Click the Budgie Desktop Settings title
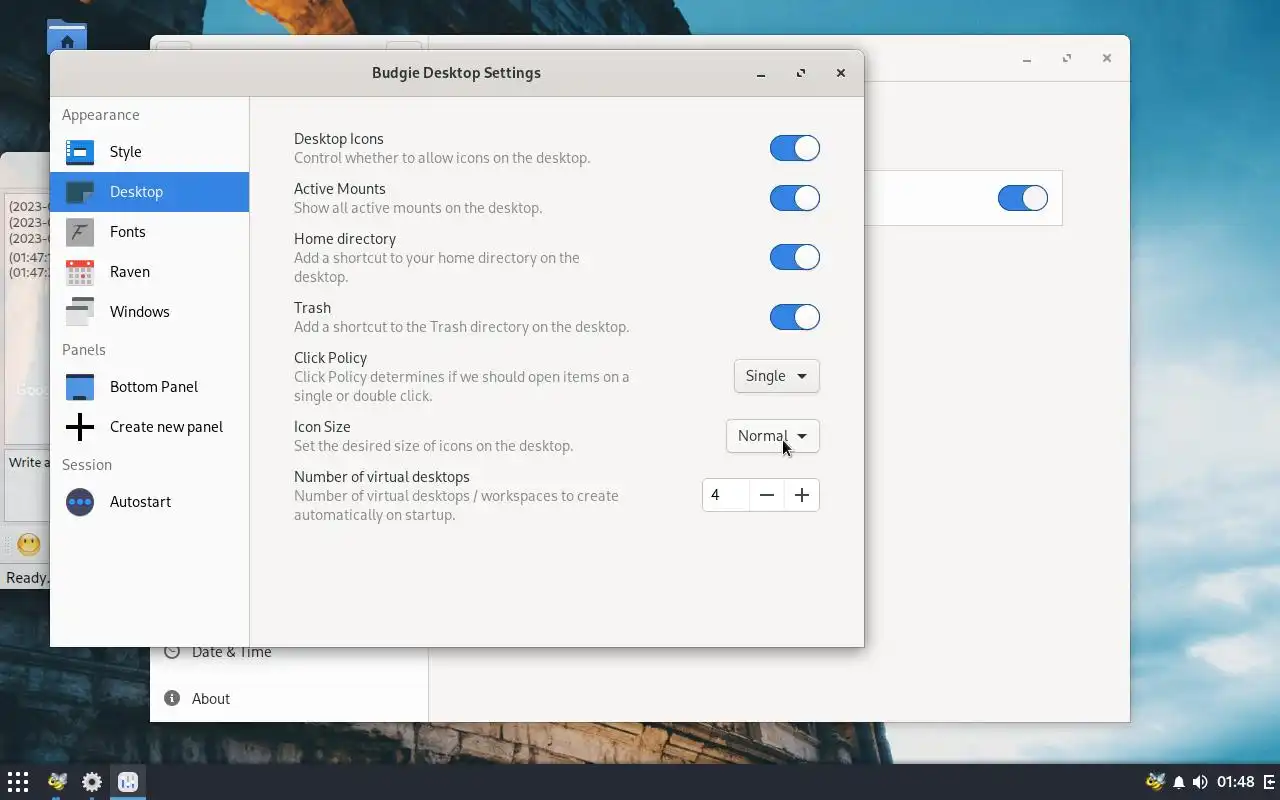The width and height of the screenshot is (1280, 800). pyautogui.click(x=456, y=73)
